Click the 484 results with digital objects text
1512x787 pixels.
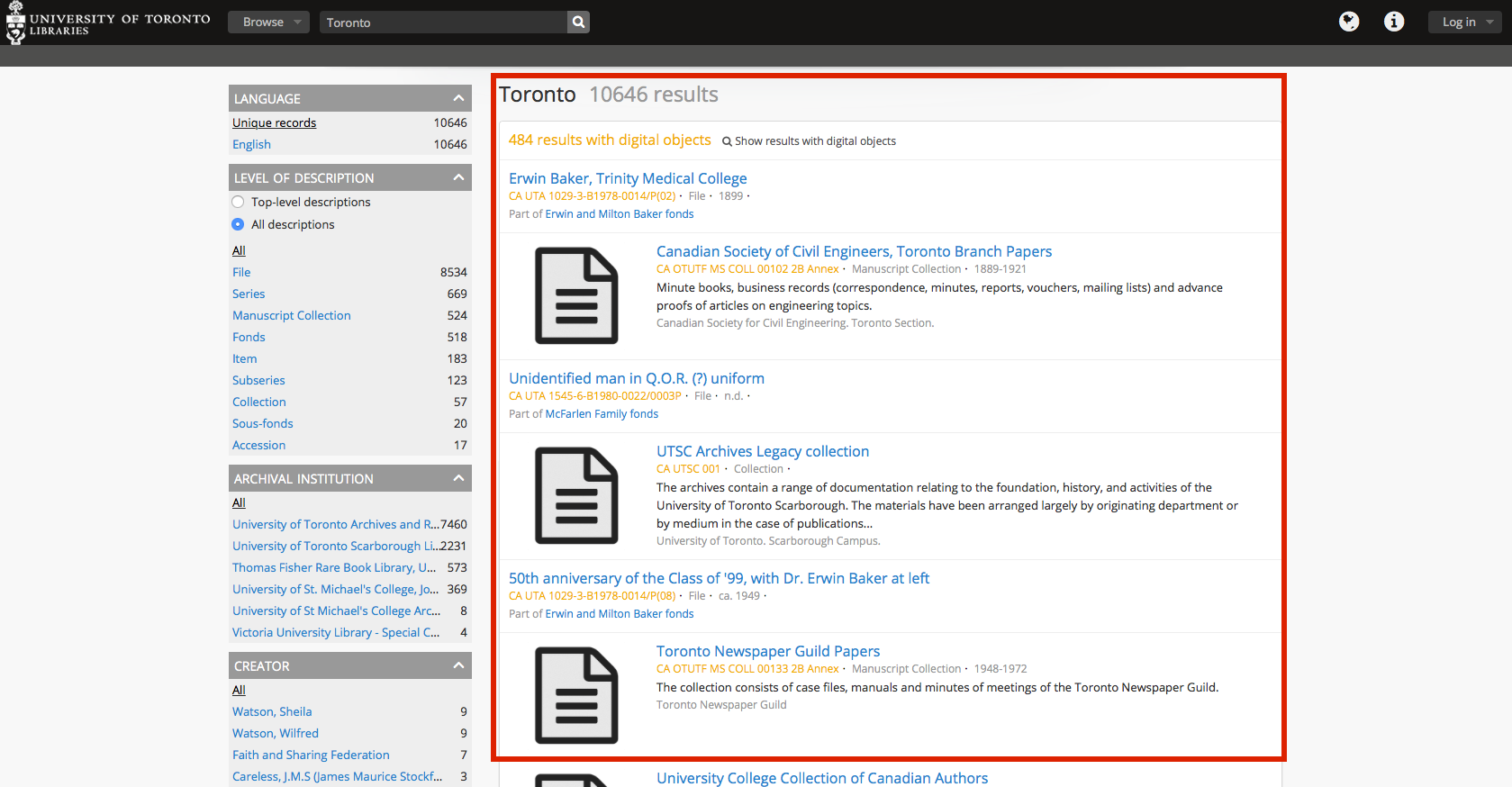[x=610, y=140]
